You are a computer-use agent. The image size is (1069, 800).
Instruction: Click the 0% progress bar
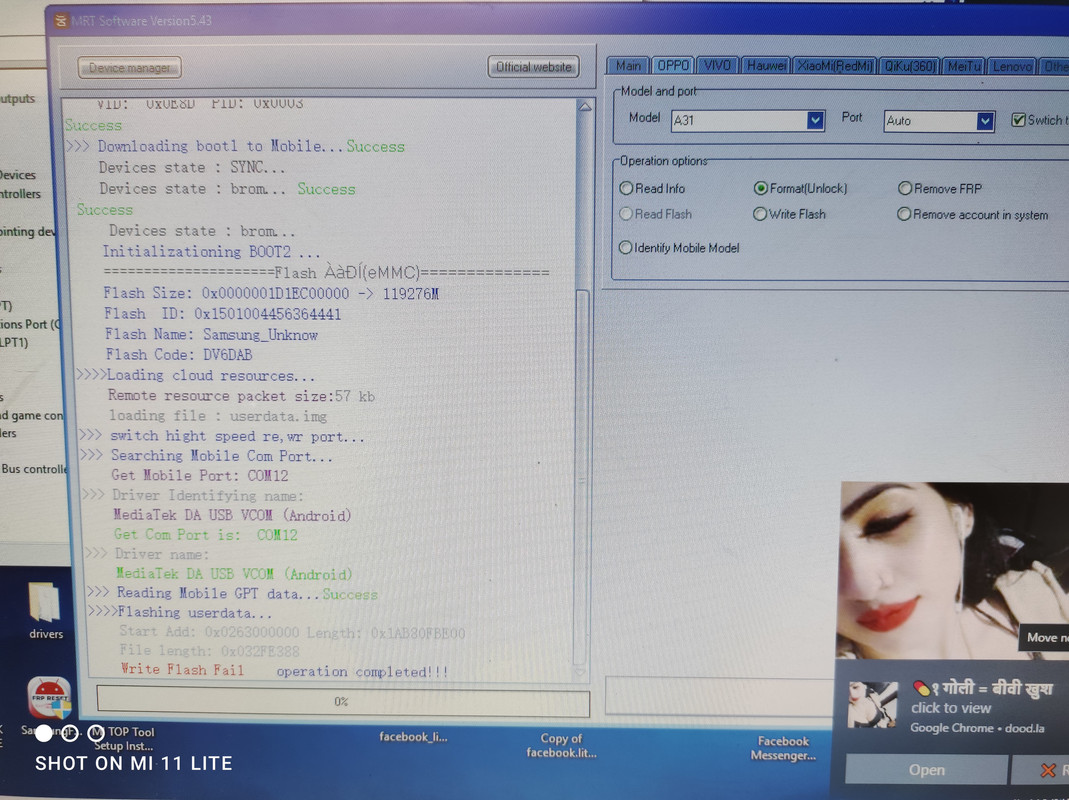(x=343, y=701)
